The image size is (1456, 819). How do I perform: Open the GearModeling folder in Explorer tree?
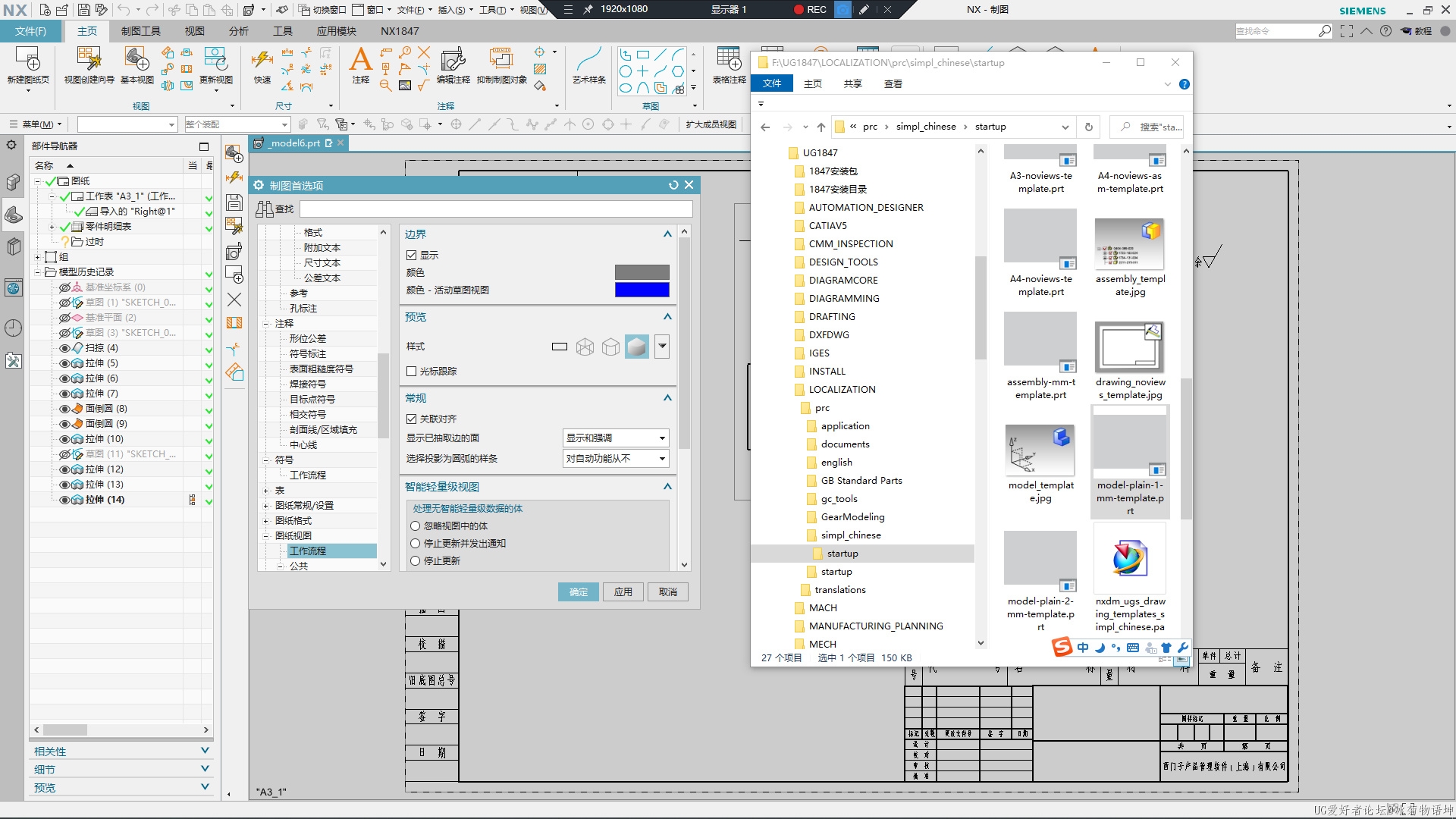[x=852, y=517]
